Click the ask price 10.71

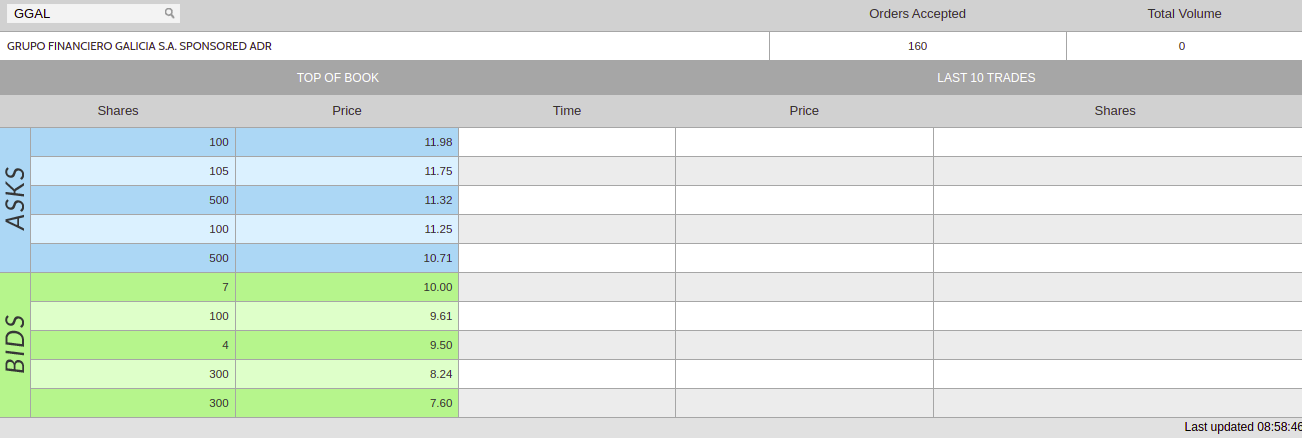pos(438,258)
